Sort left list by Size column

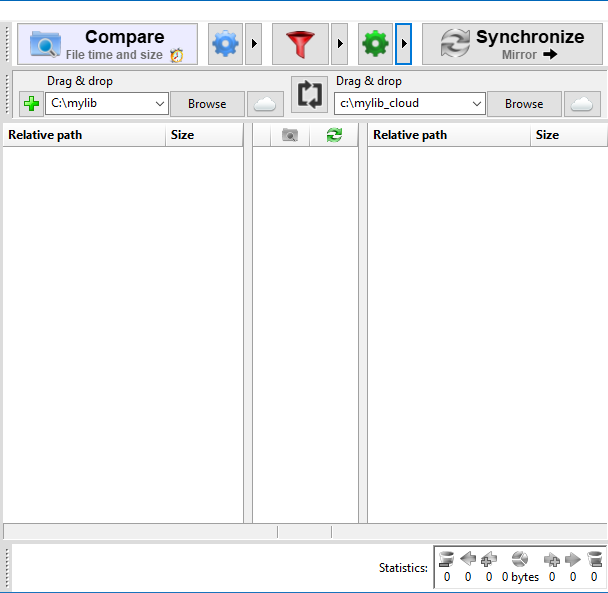(x=204, y=135)
